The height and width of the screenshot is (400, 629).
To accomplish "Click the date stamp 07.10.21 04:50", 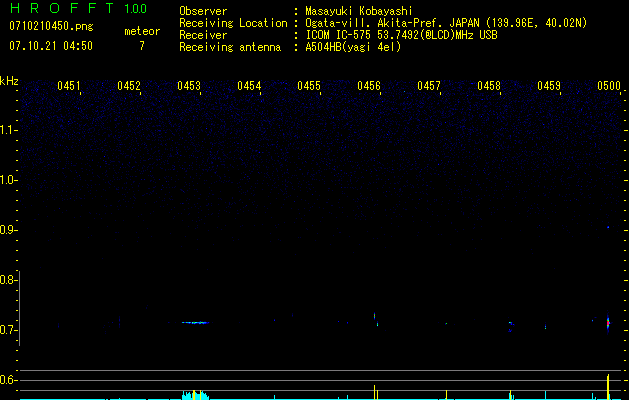I will tap(51, 46).
